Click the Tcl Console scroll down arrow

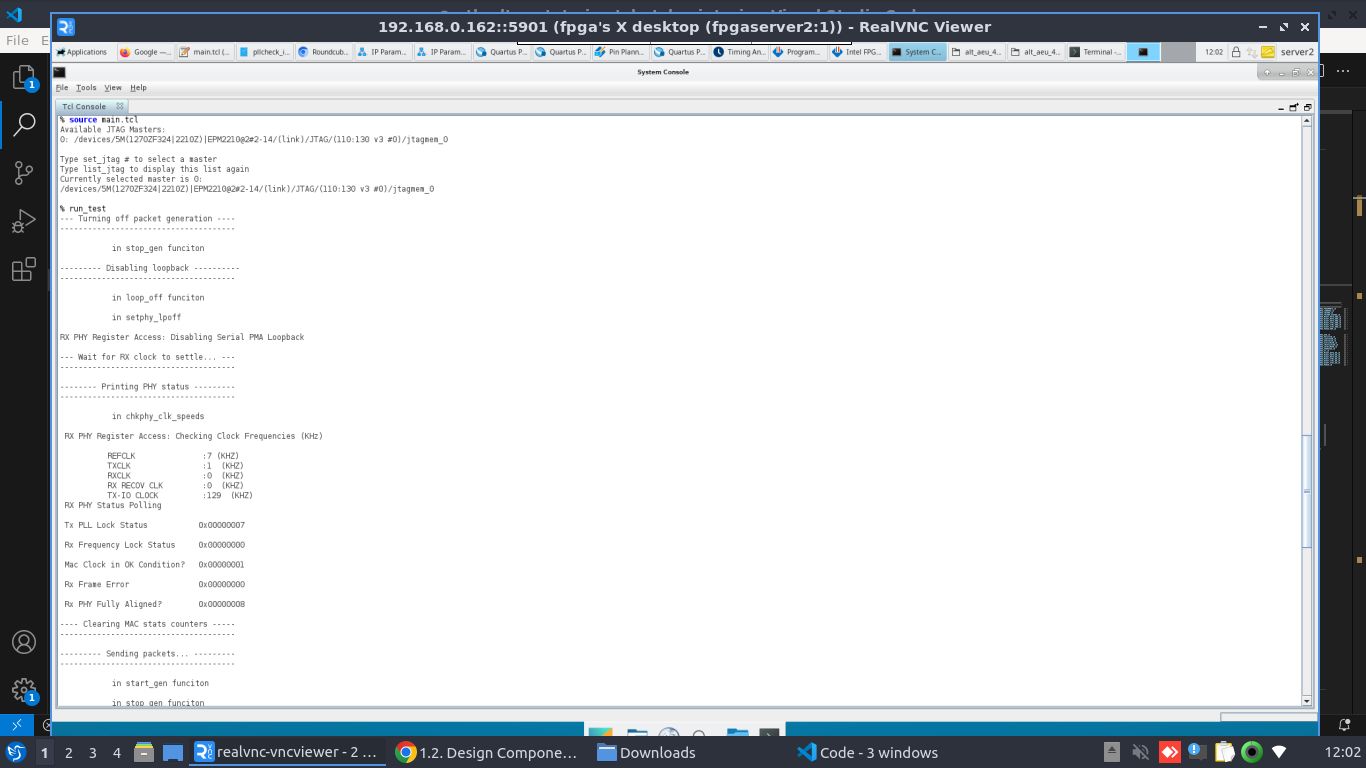click(x=1307, y=701)
